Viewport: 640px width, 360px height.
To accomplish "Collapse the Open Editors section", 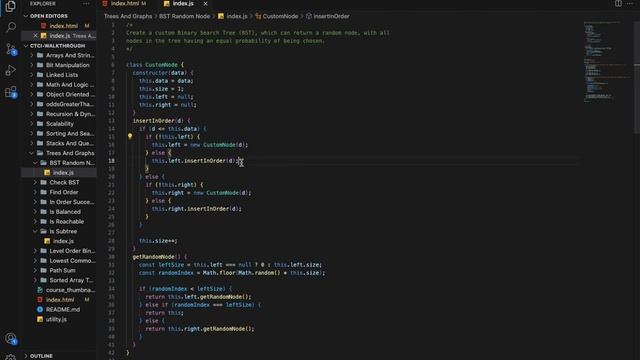I will [49, 16].
